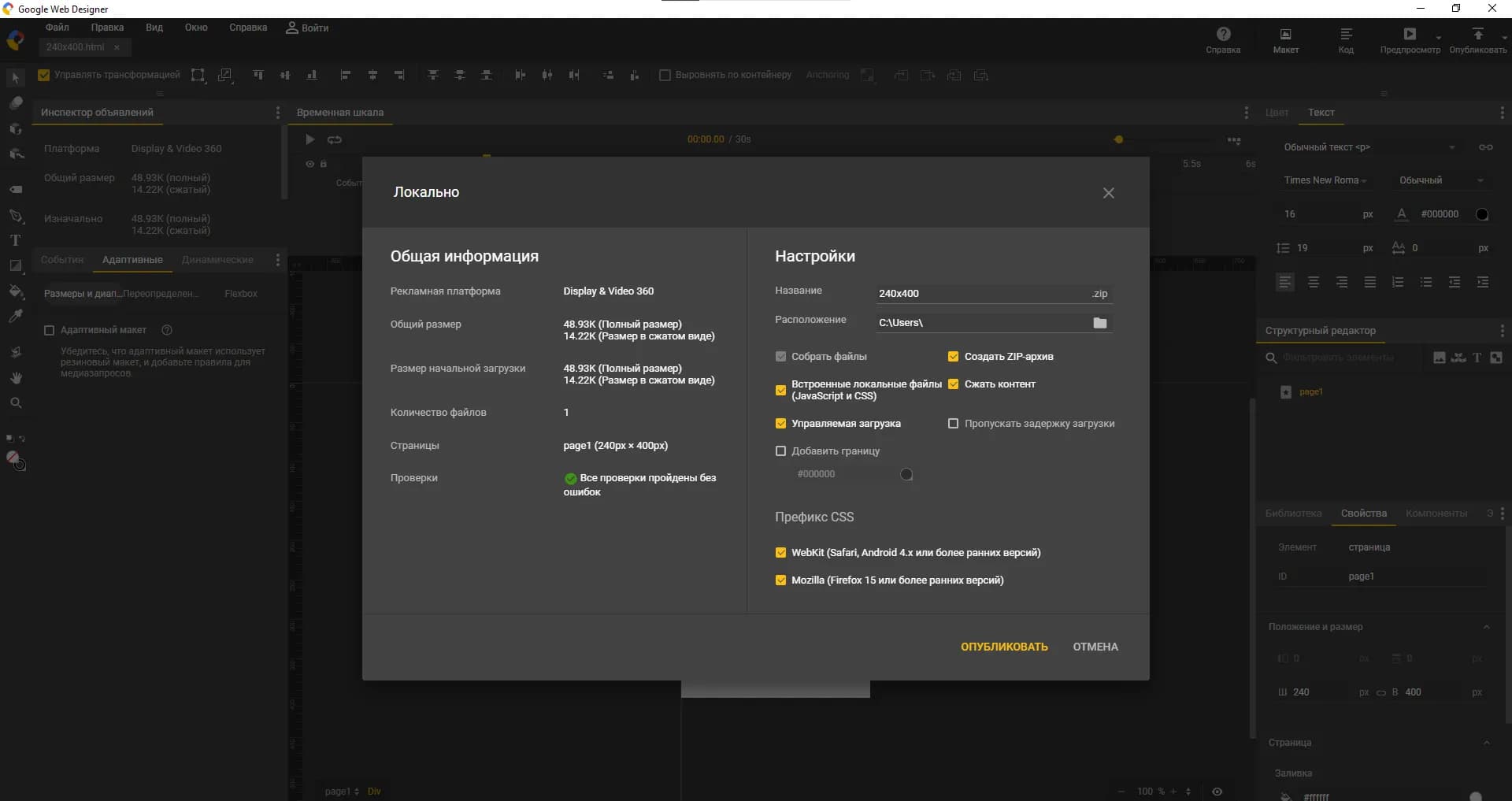This screenshot has height=801, width=1512.
Task: Collapse the Положение и размер section
Action: point(1486,627)
